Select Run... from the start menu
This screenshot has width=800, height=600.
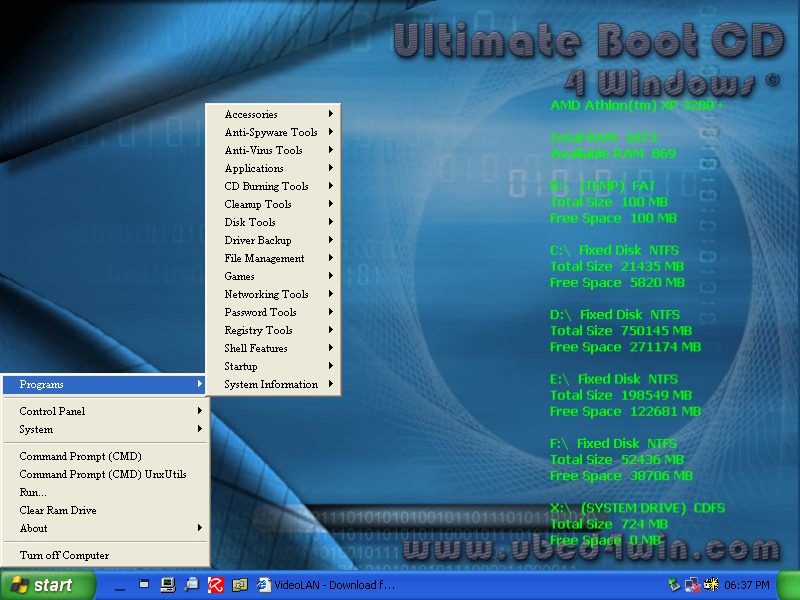tap(33, 492)
